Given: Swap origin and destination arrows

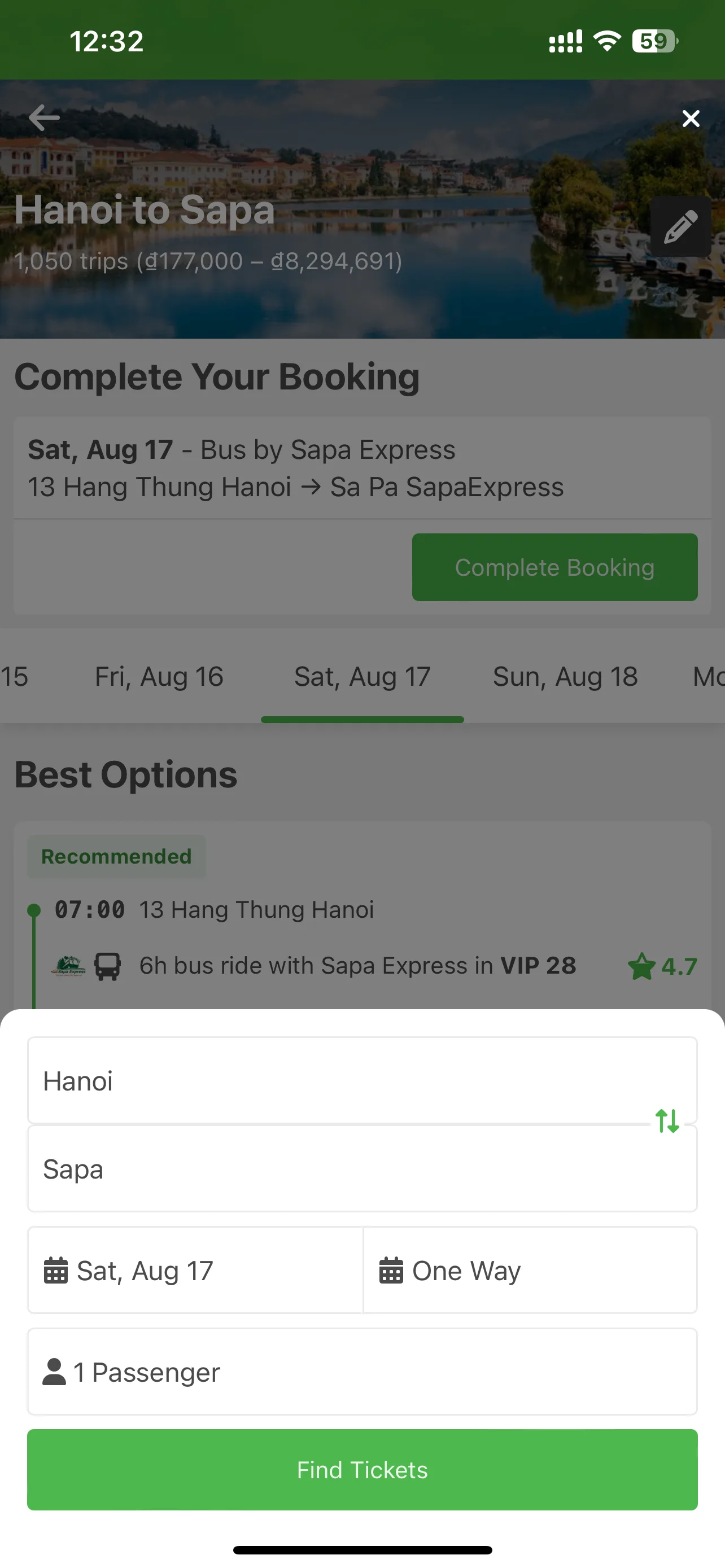Looking at the screenshot, I should click(x=667, y=1120).
